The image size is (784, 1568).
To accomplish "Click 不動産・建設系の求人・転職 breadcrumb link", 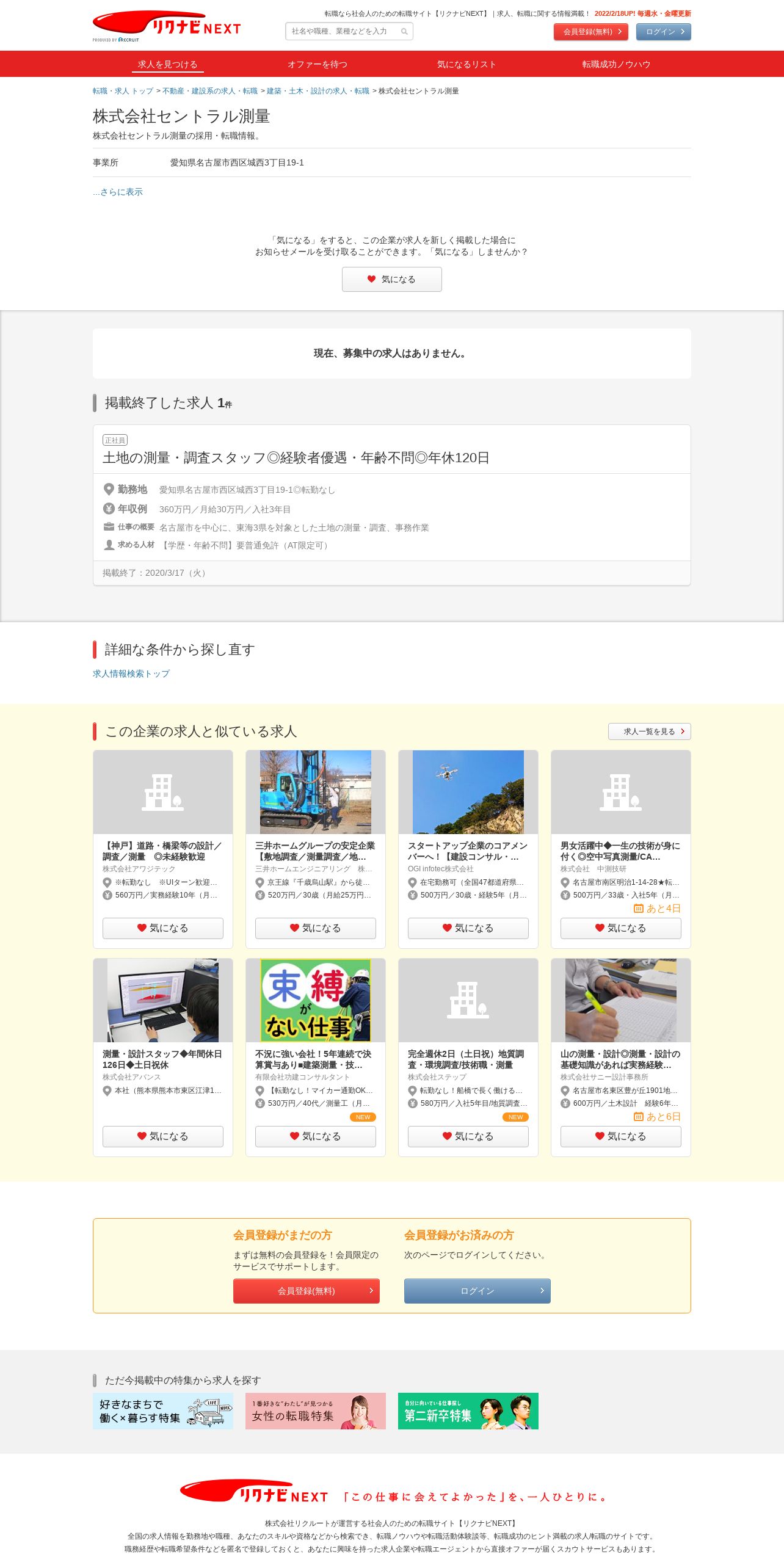I will 210,91.
